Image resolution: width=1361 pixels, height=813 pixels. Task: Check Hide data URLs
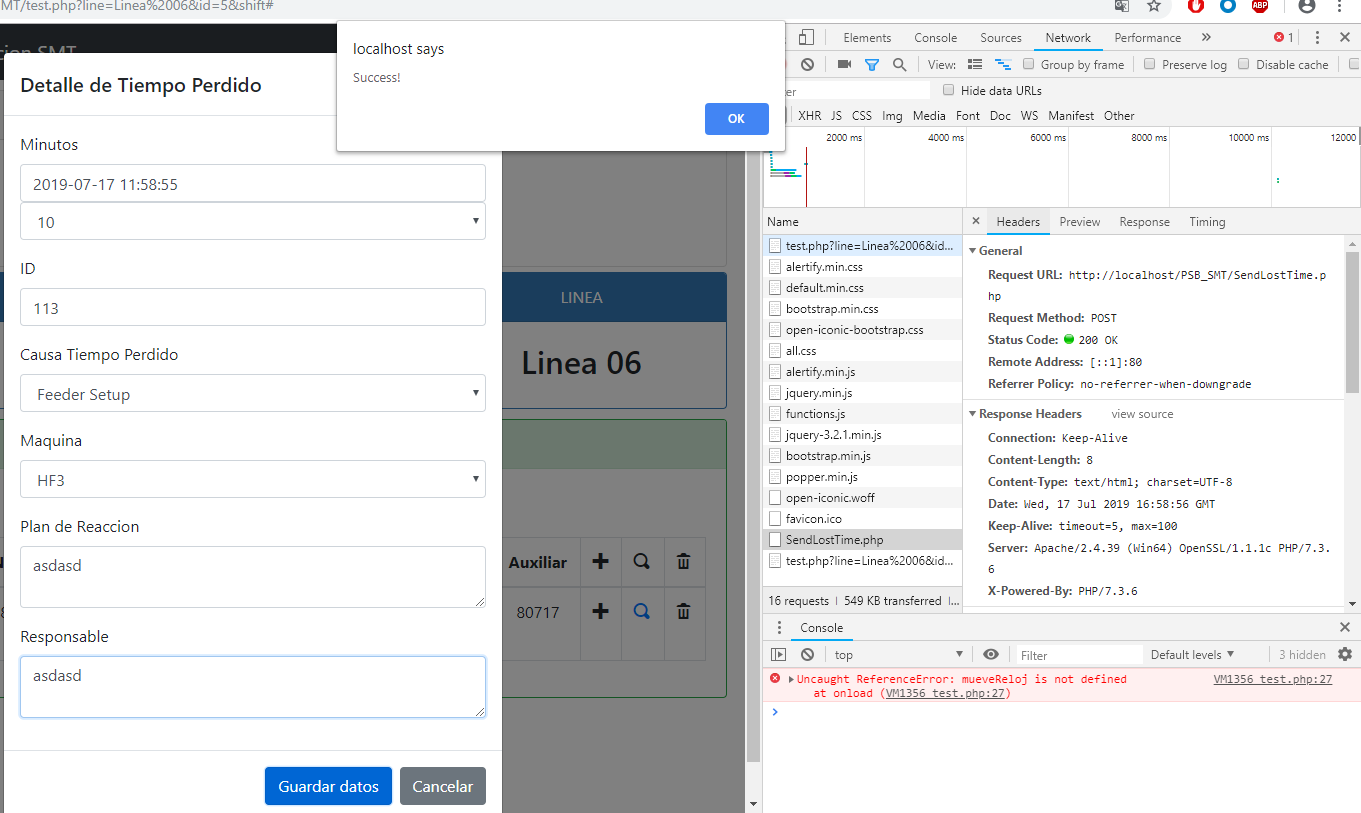[x=949, y=90]
